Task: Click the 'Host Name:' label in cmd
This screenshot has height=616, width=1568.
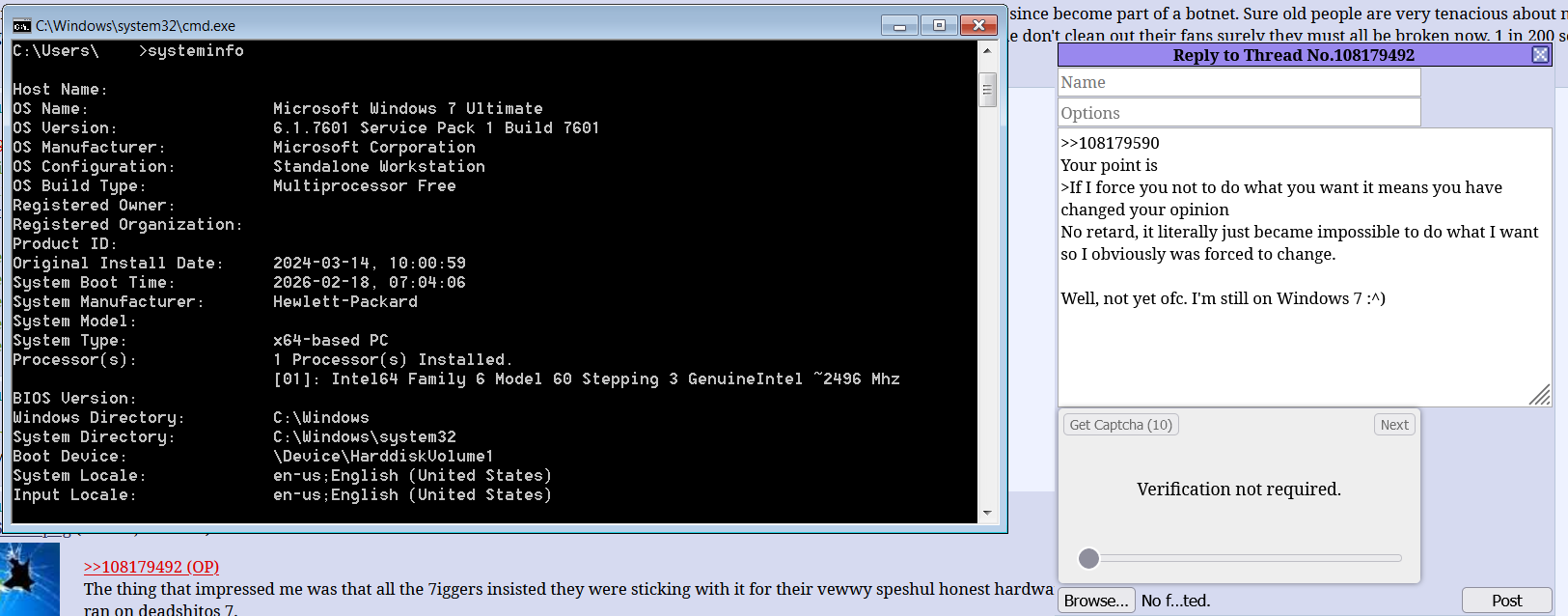Action: [60, 89]
